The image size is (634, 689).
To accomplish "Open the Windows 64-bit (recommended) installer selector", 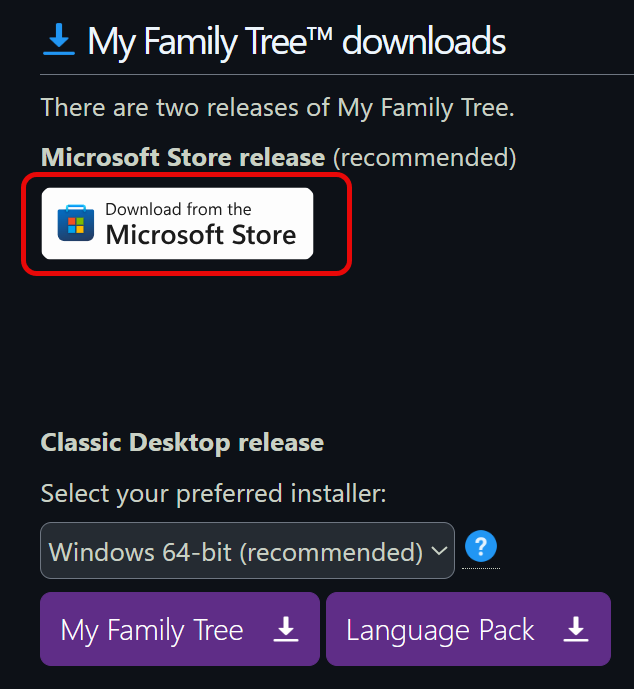I will tap(236, 551).
